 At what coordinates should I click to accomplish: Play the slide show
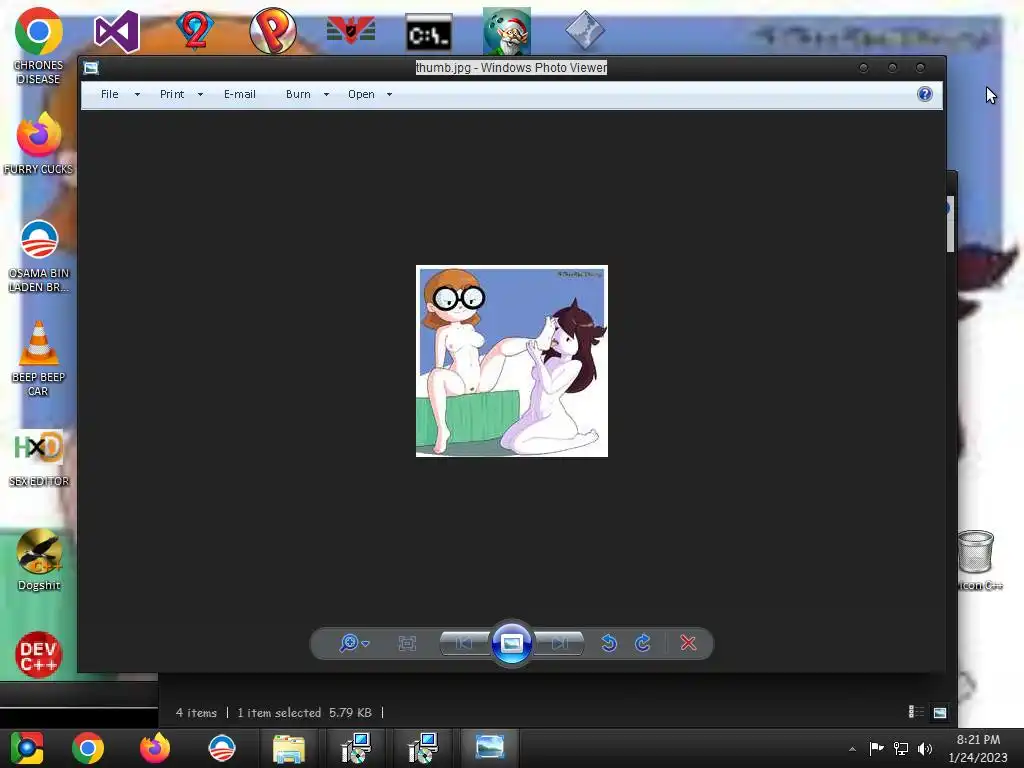[x=511, y=643]
